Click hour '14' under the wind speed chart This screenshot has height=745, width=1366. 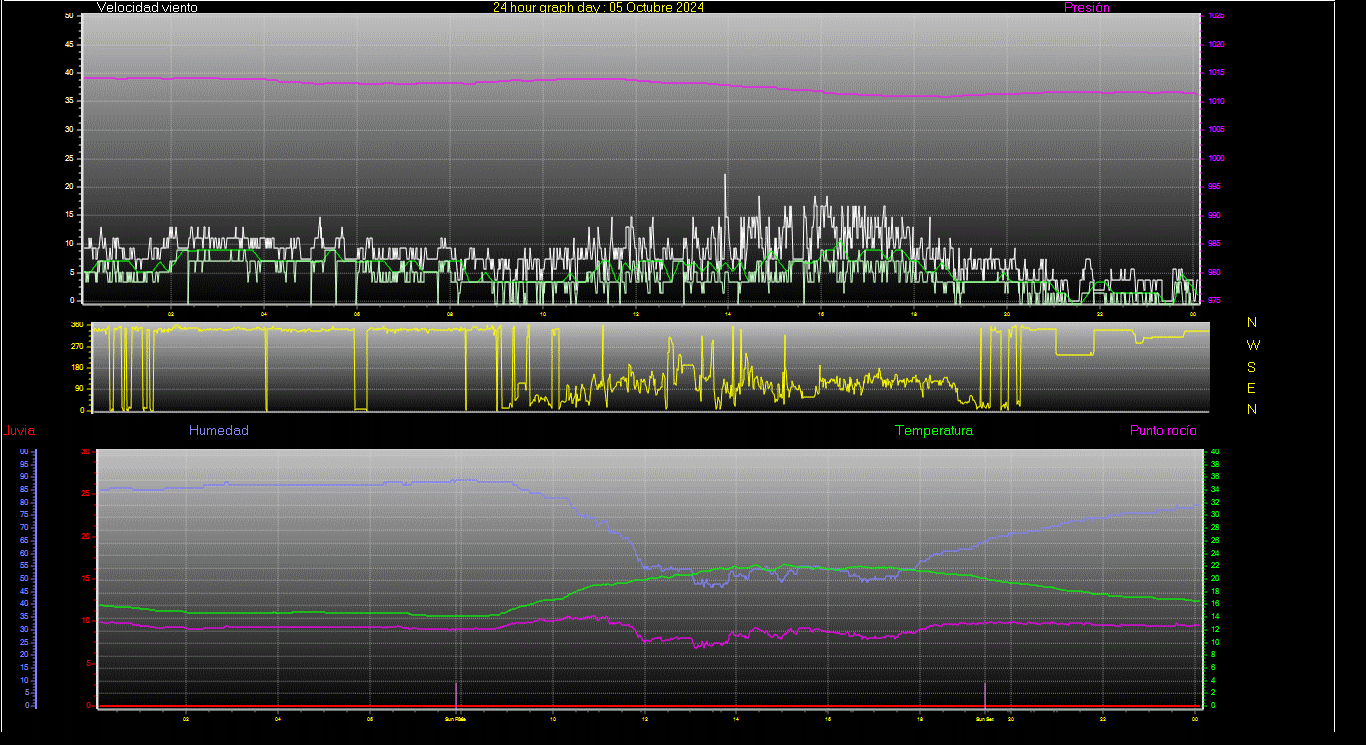(x=728, y=313)
